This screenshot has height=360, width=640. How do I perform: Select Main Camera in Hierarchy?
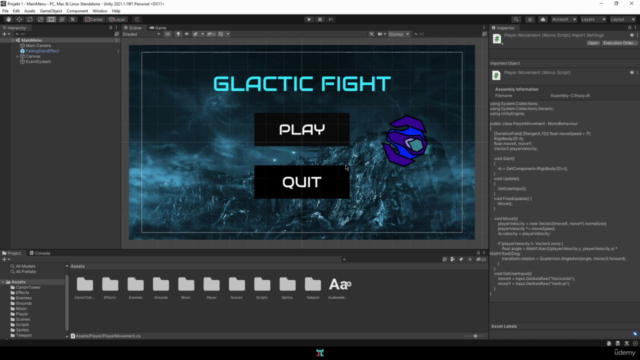click(38, 46)
